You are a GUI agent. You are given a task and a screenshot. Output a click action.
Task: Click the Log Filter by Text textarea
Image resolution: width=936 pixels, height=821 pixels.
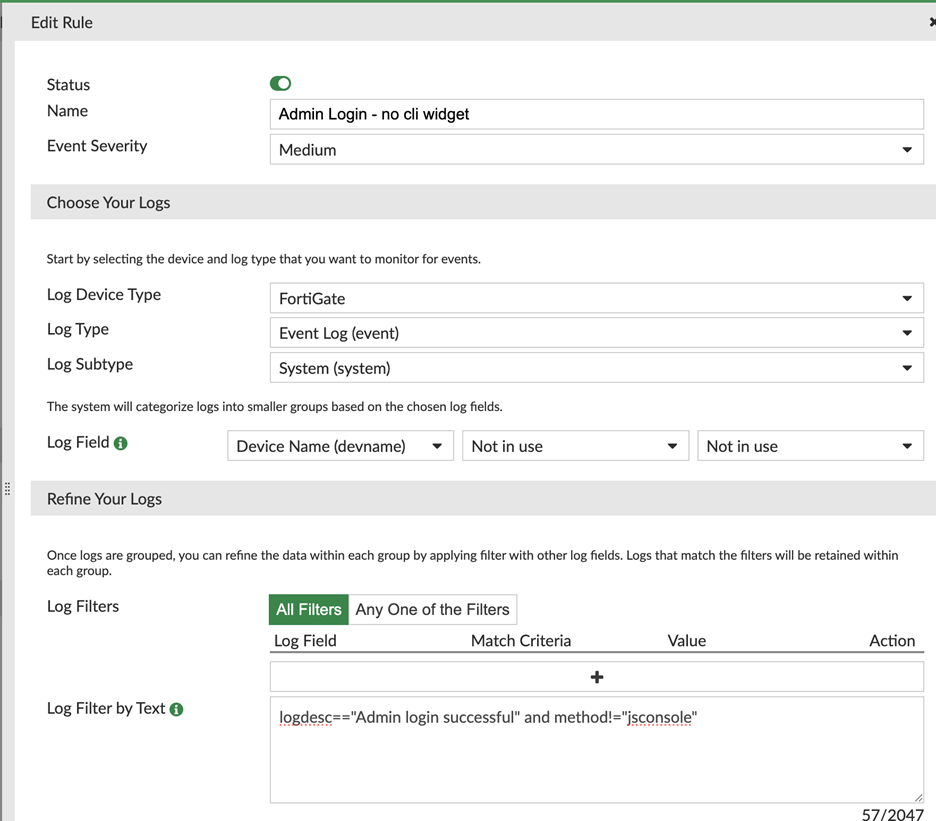point(596,750)
